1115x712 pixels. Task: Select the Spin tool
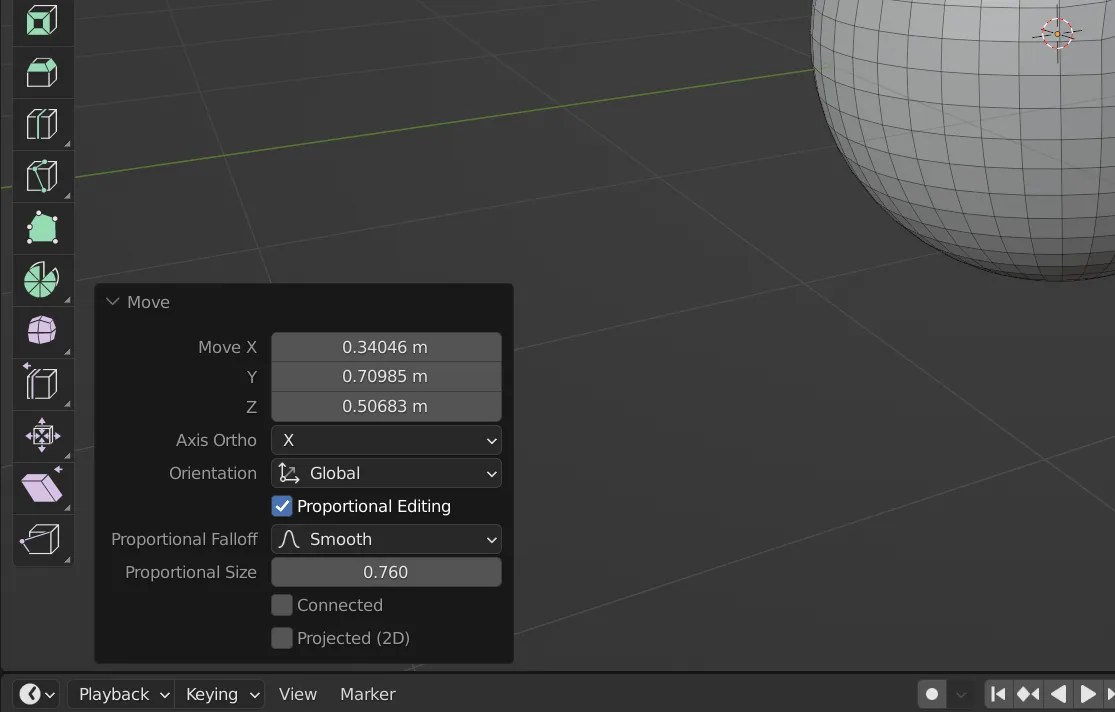pos(41,279)
